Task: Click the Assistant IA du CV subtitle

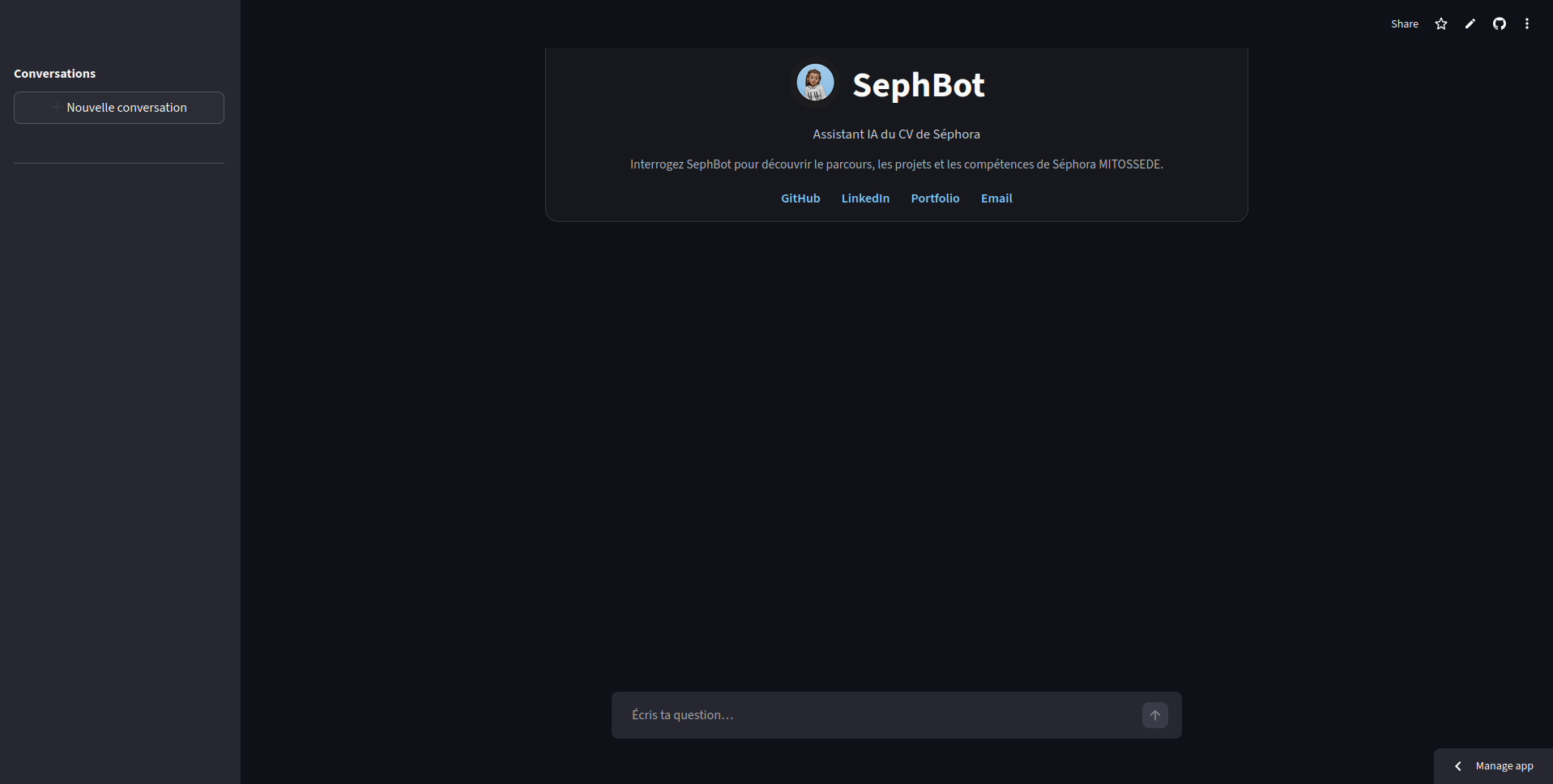Action: pos(895,134)
